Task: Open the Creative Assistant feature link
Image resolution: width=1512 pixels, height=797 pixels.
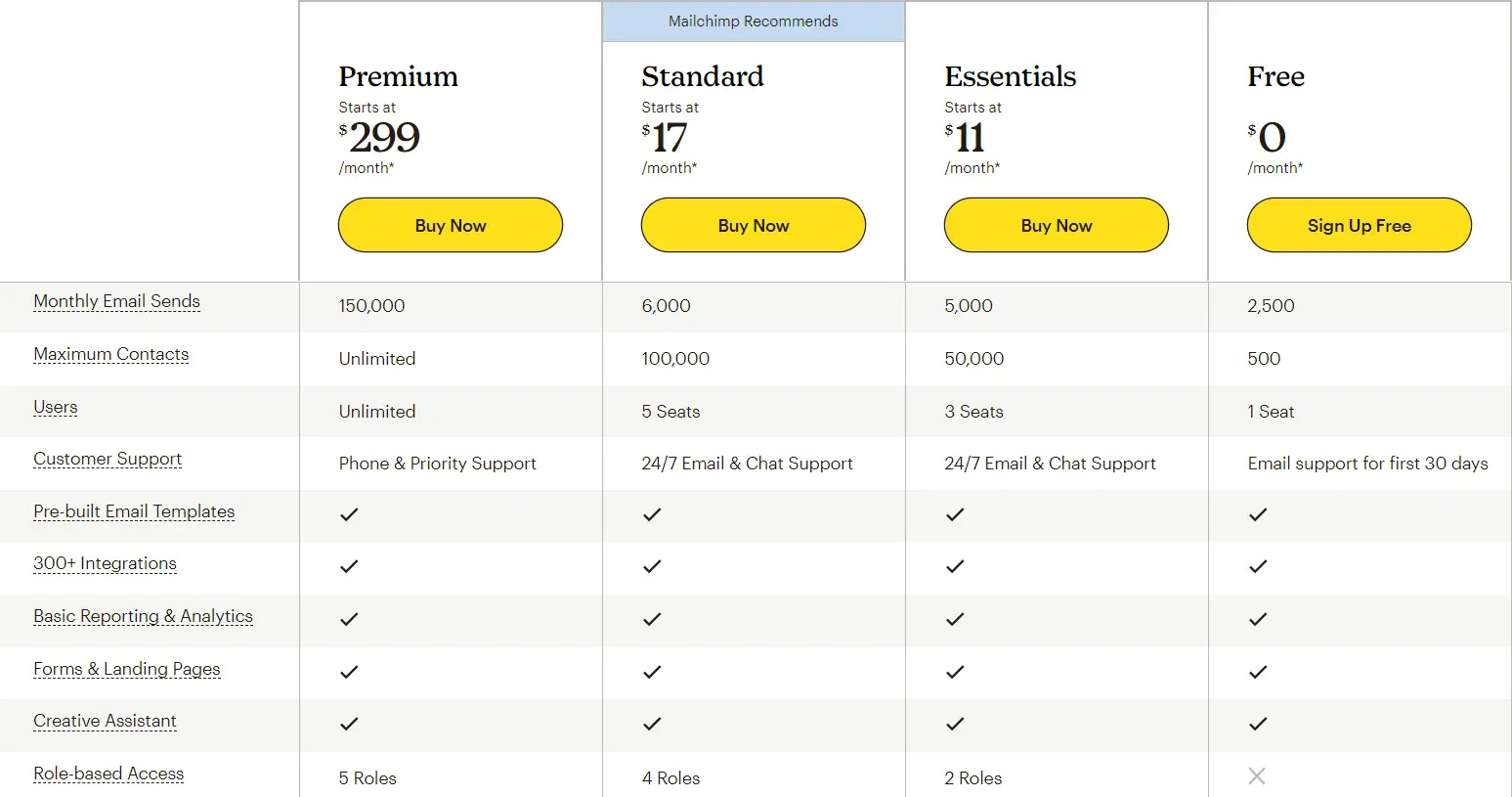Action: pos(105,721)
